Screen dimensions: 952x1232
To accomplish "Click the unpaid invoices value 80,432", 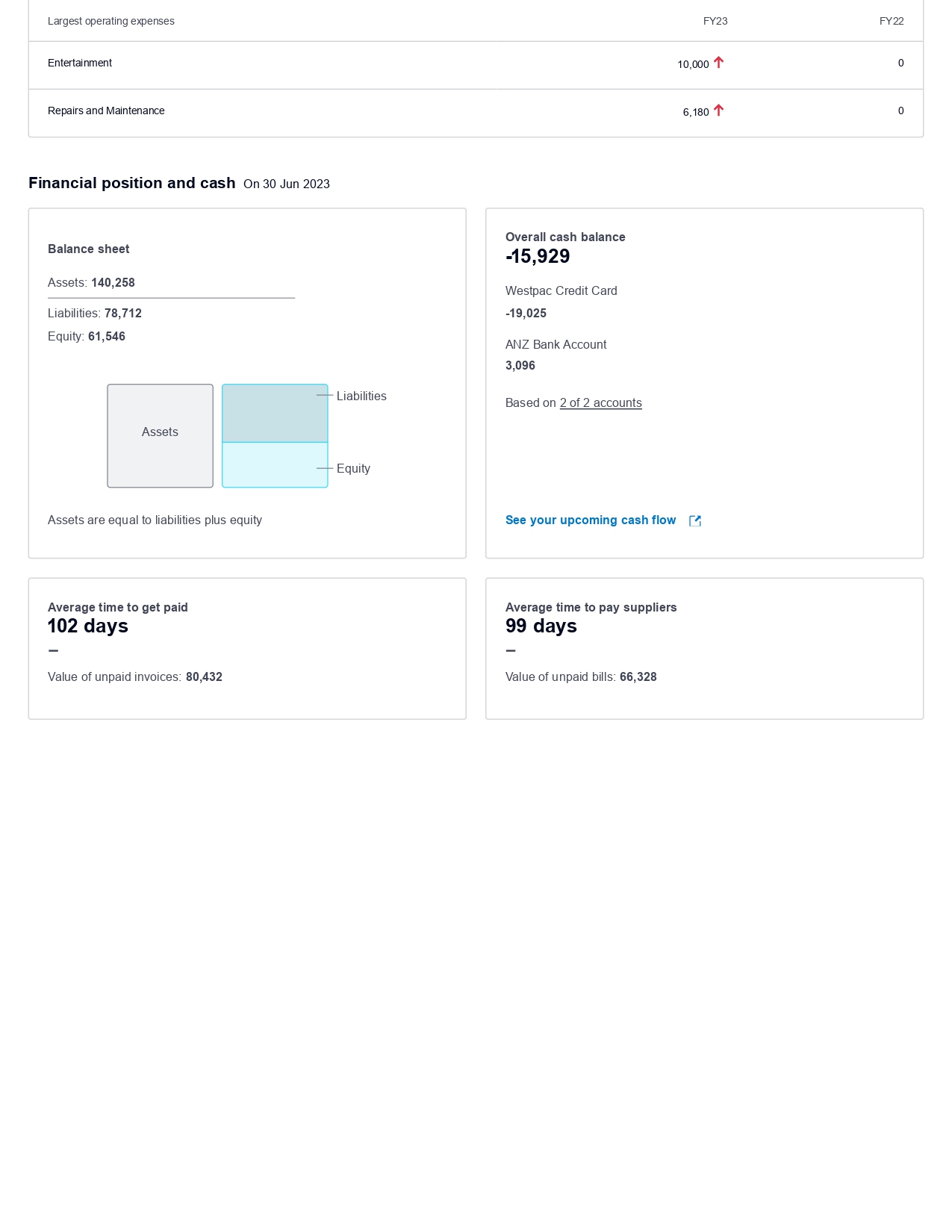I will pyautogui.click(x=204, y=677).
